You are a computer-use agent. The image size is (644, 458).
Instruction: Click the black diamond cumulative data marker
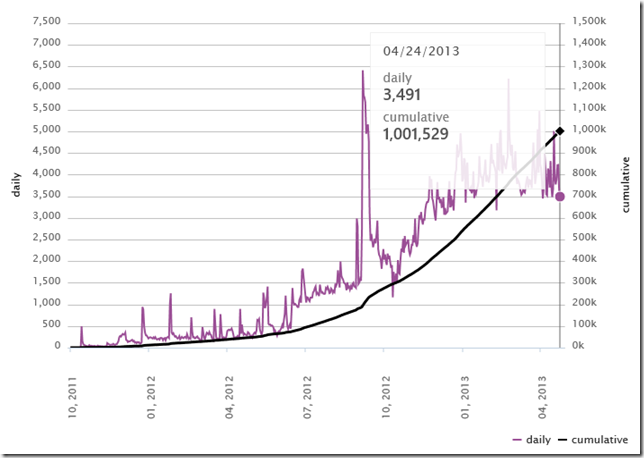tap(560, 130)
